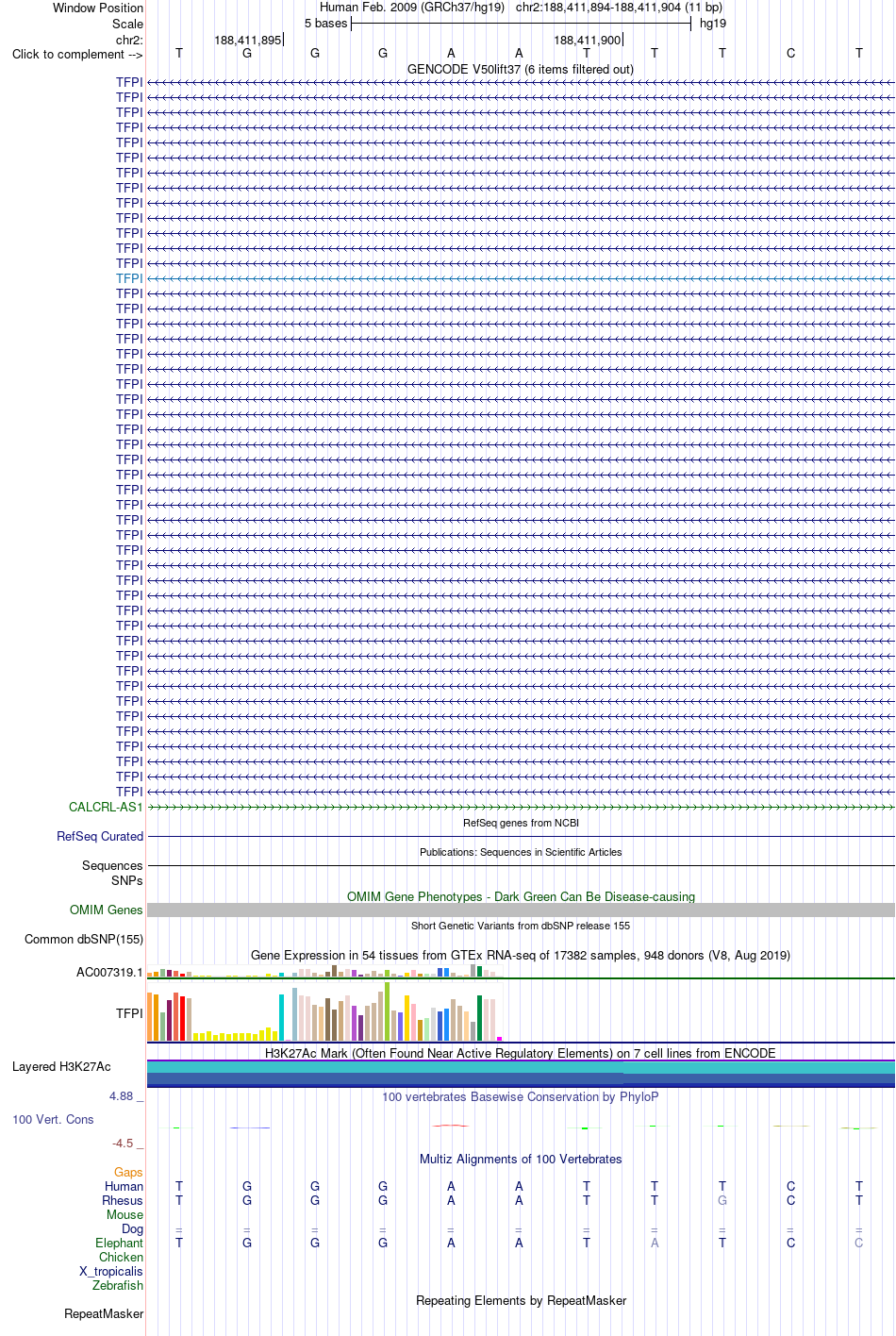Viewport: 896px width, 1336px height.
Task: Click the RefSeq Curated track label
Action: (100, 836)
